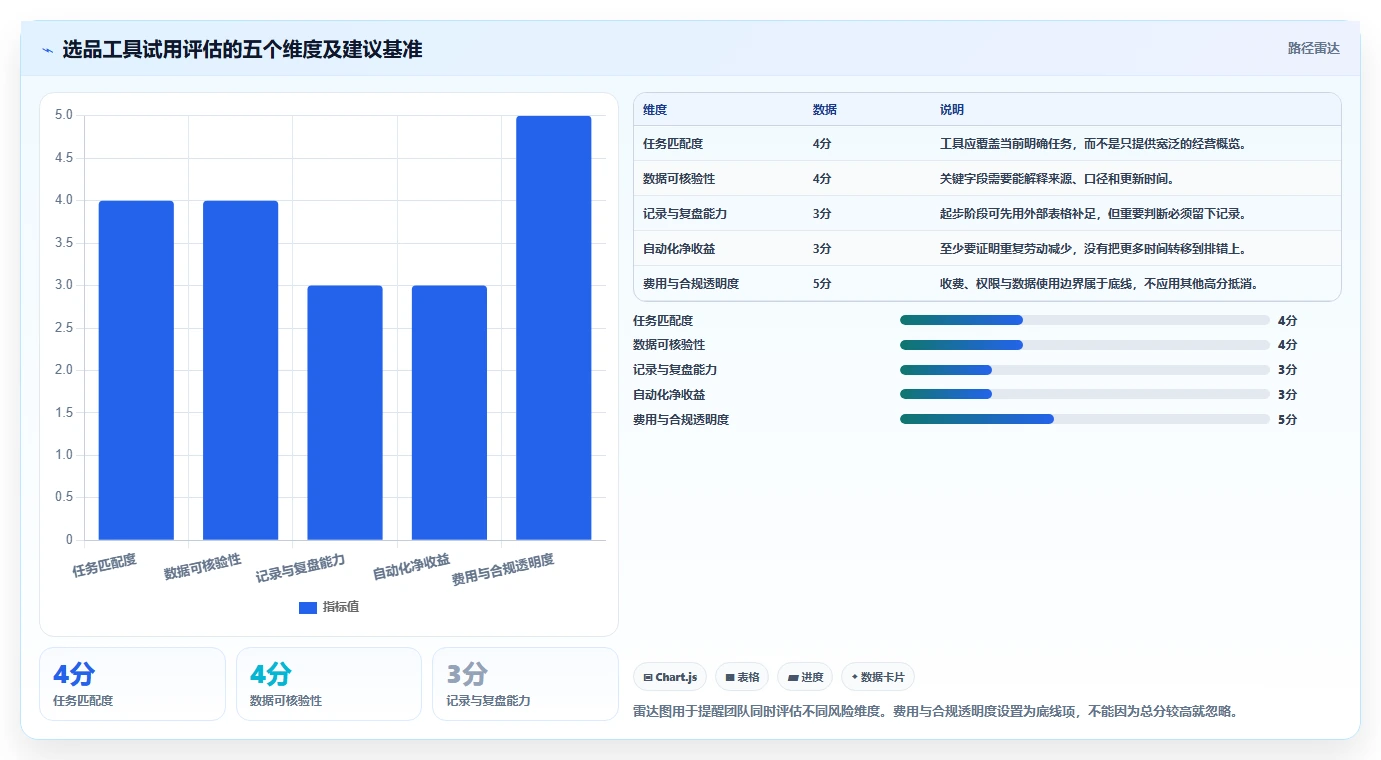Screen dimensions: 1381x760
Task: Click the 数据可核验性 bar in the chart
Action: (240, 370)
